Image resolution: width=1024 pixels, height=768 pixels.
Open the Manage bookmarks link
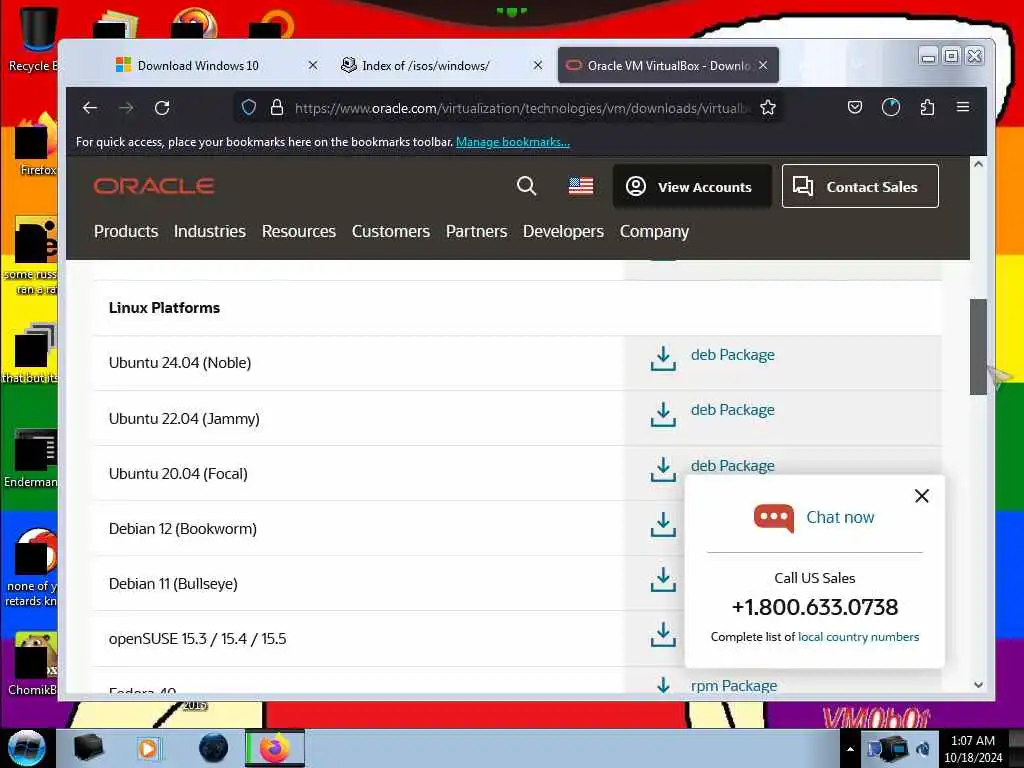coord(513,142)
